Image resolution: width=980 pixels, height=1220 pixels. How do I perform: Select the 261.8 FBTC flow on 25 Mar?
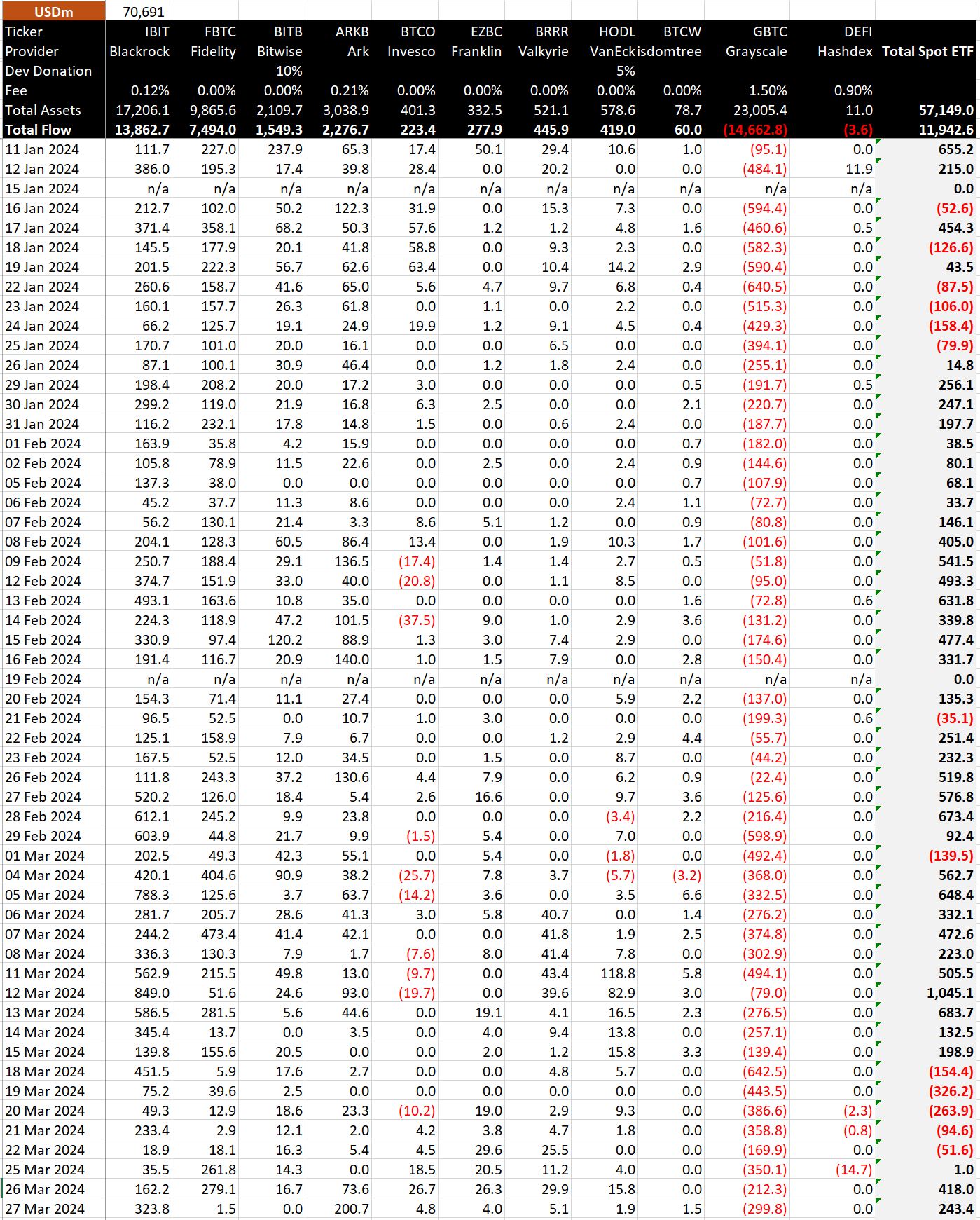click(x=218, y=1170)
